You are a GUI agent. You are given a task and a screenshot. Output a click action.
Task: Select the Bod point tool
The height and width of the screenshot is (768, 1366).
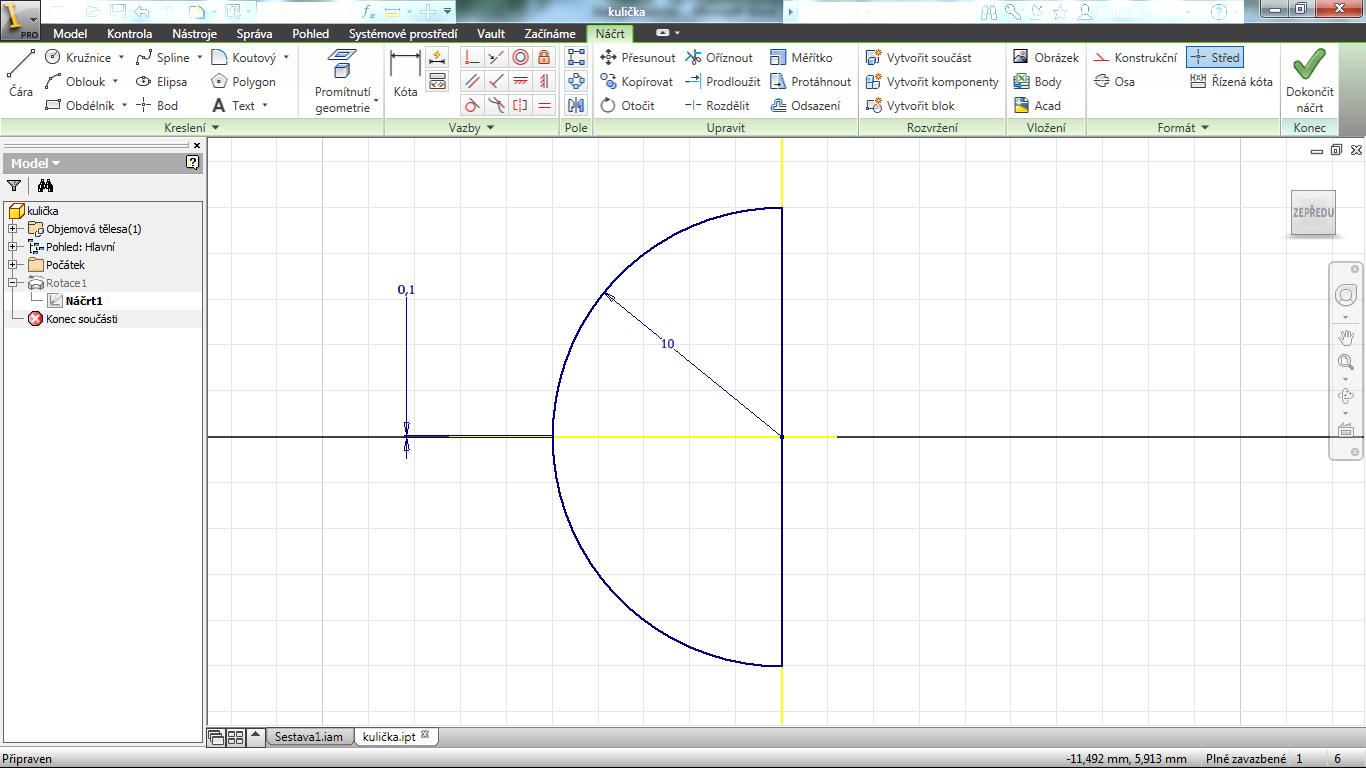[x=157, y=105]
